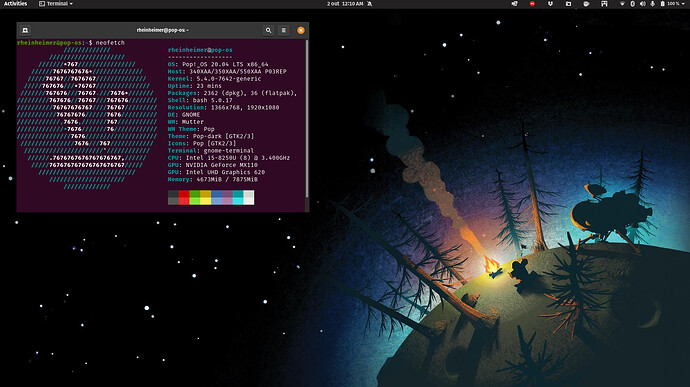Image resolution: width=690 pixels, height=387 pixels.
Task: Click the typed 'neofetch' command text
Action: 110,43
